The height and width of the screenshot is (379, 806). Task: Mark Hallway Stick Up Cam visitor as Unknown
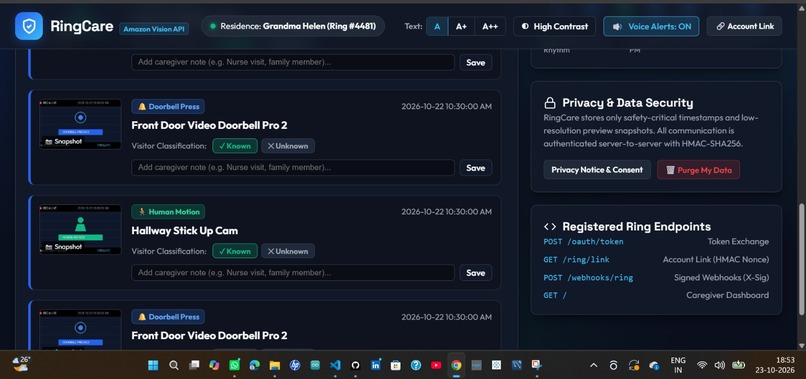[x=288, y=251]
